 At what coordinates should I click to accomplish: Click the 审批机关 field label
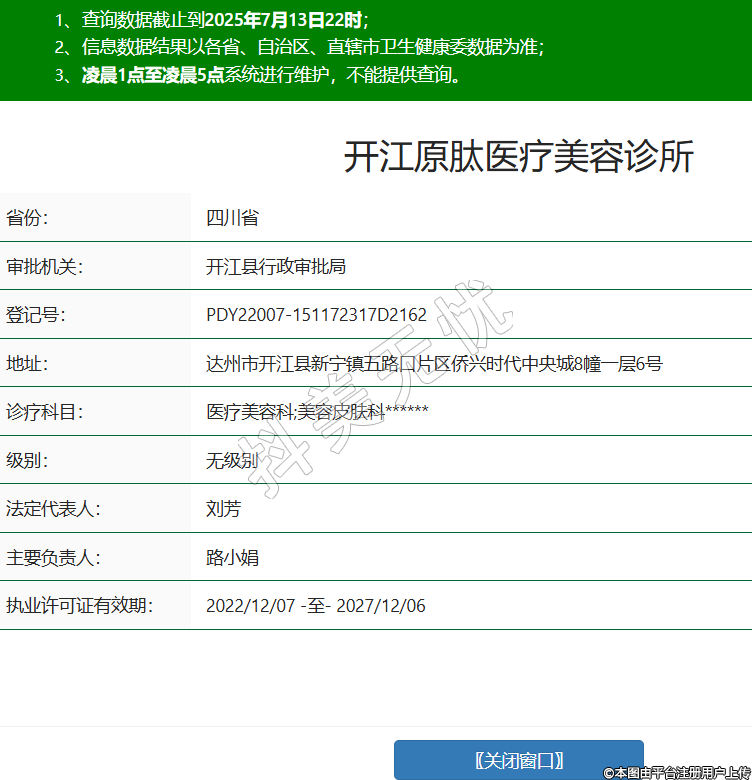44,266
